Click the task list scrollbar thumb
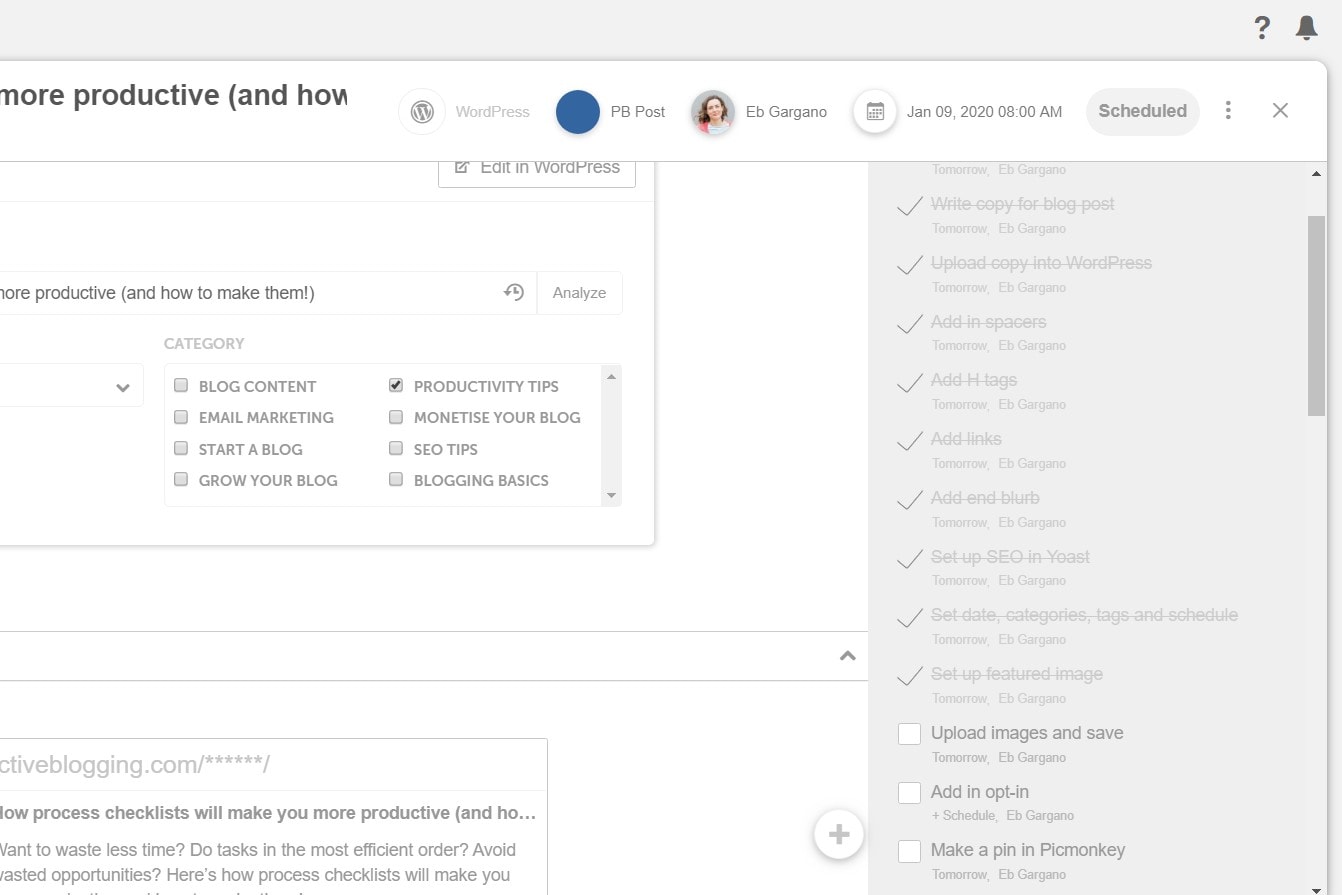 tap(1316, 315)
